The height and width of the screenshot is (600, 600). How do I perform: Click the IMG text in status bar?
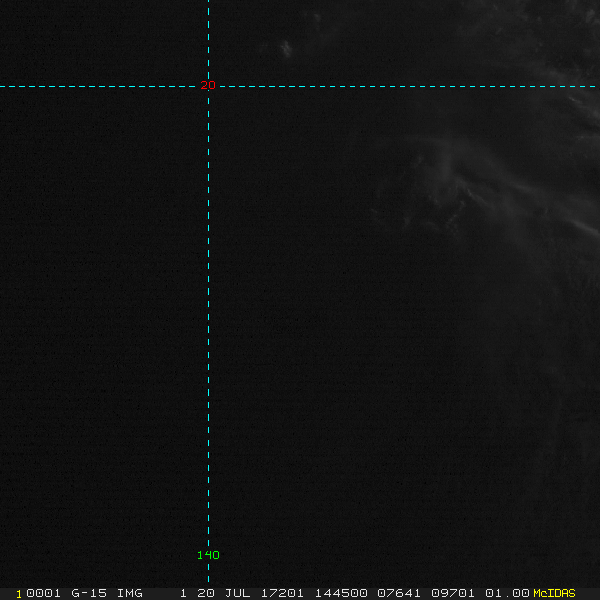(x=129, y=593)
